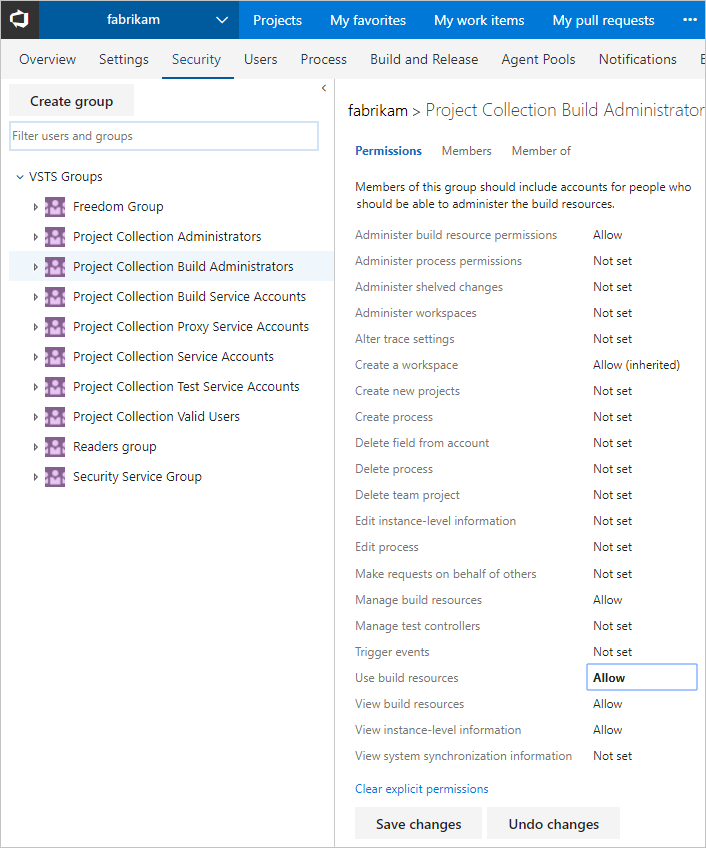The image size is (706, 848).
Task: Change the 'Administer process permissions' setting
Action: (612, 260)
